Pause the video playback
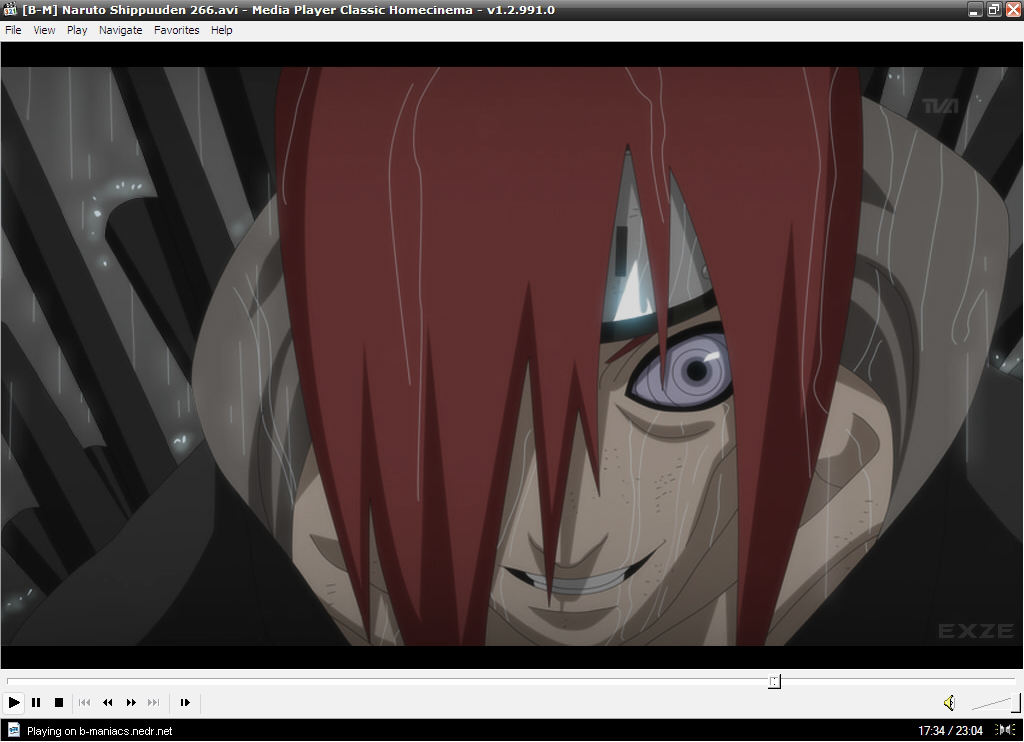Screen dimensions: 1024x742 36,703
